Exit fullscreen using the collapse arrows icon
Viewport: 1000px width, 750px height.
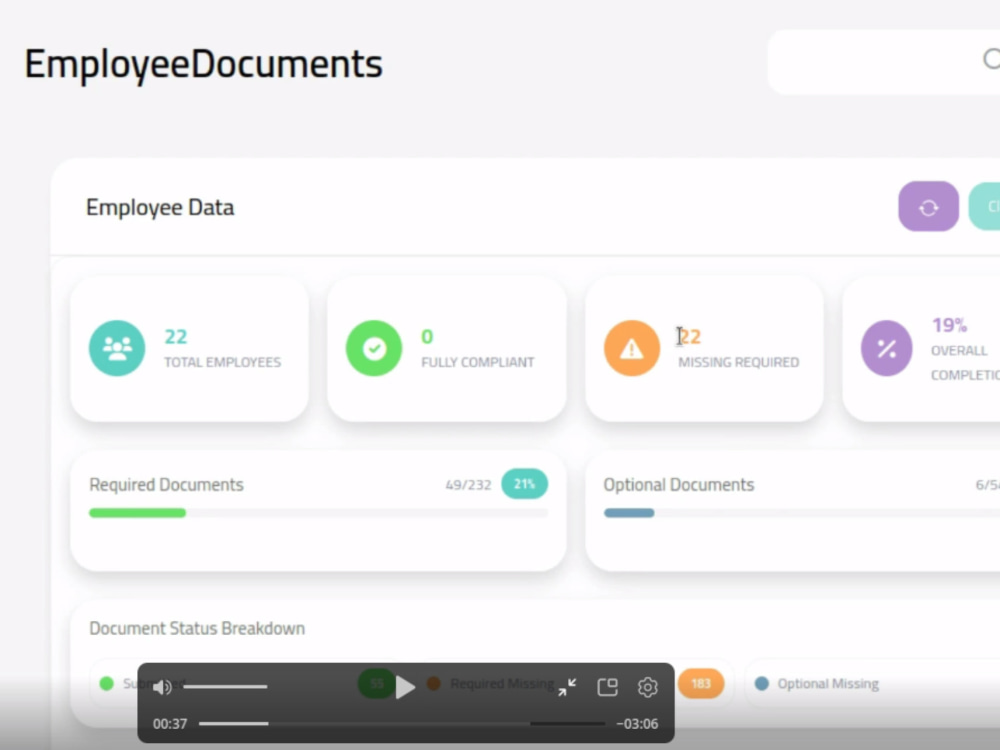[x=567, y=687]
